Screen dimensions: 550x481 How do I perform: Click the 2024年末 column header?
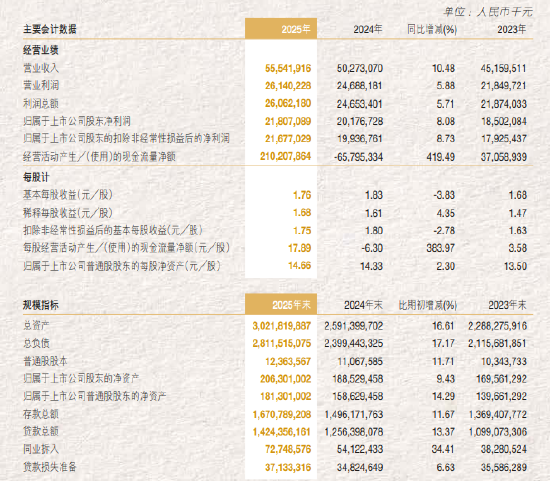(363, 305)
